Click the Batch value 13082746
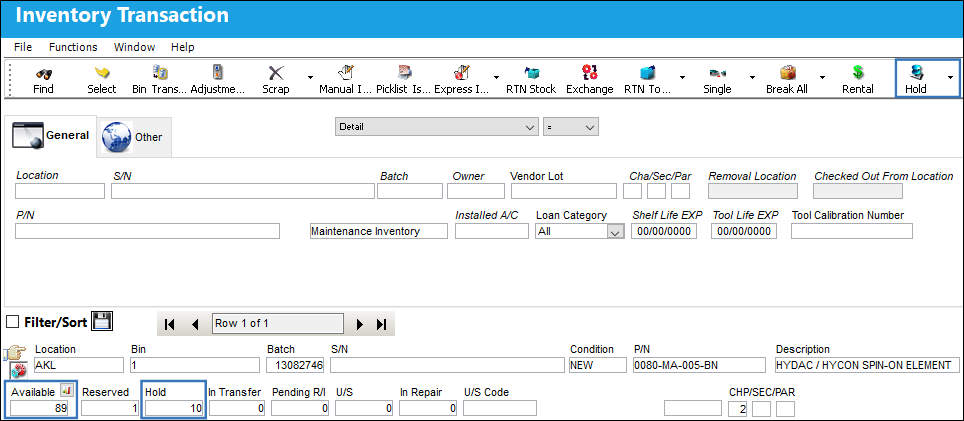The height and width of the screenshot is (421, 964). click(295, 365)
